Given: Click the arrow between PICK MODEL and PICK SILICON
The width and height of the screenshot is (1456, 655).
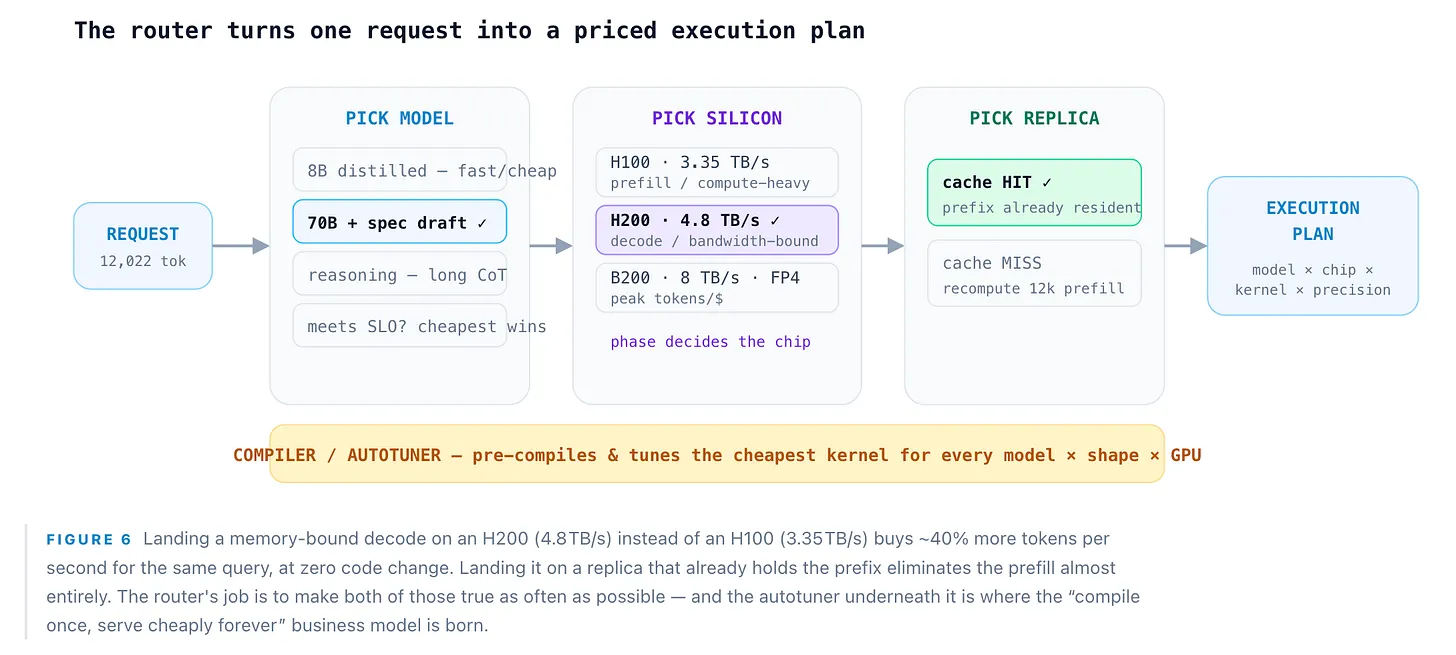Looking at the screenshot, I should [x=551, y=246].
